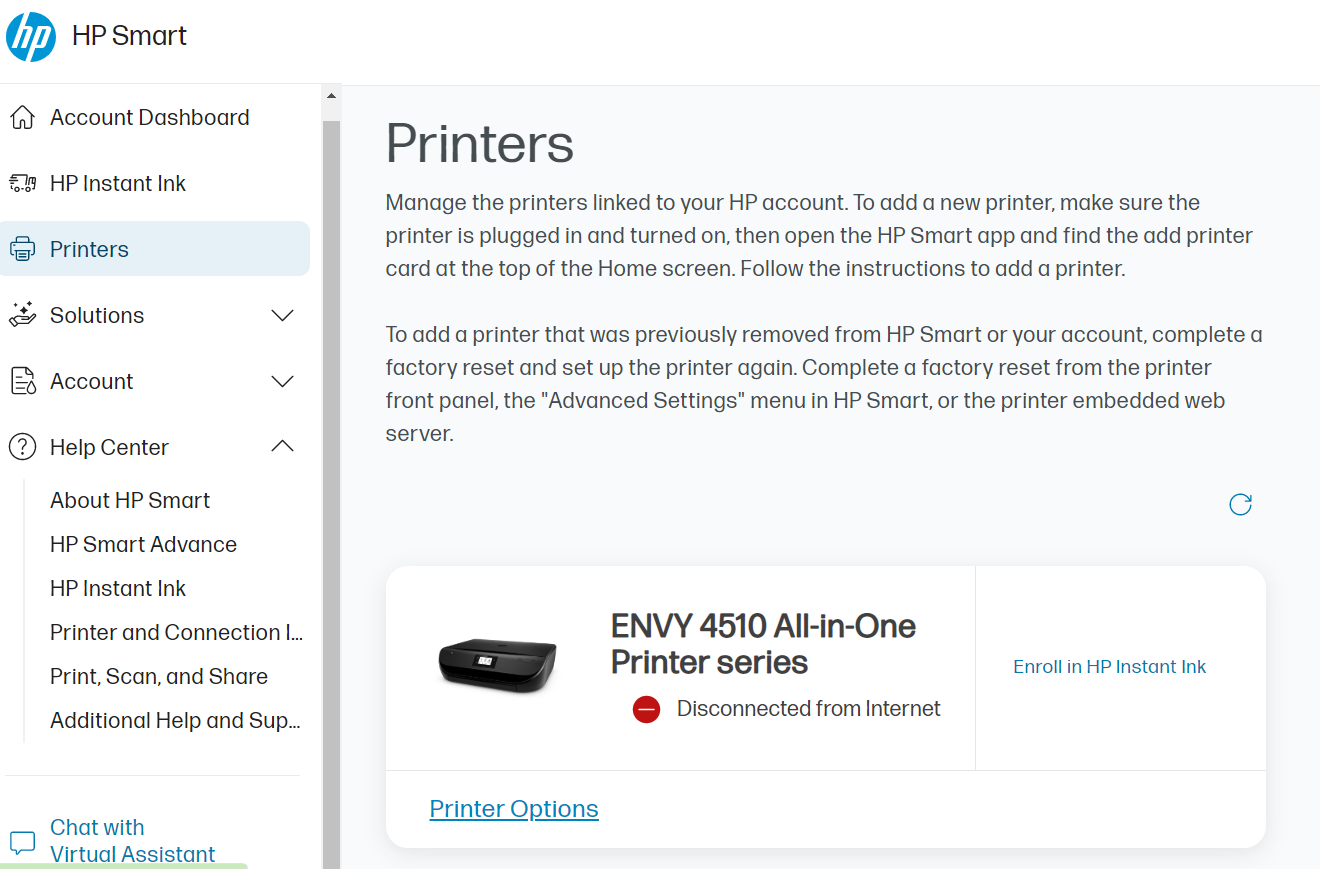Collapse the Help Center section
Viewport: 1320px width, 869px height.
tap(281, 447)
